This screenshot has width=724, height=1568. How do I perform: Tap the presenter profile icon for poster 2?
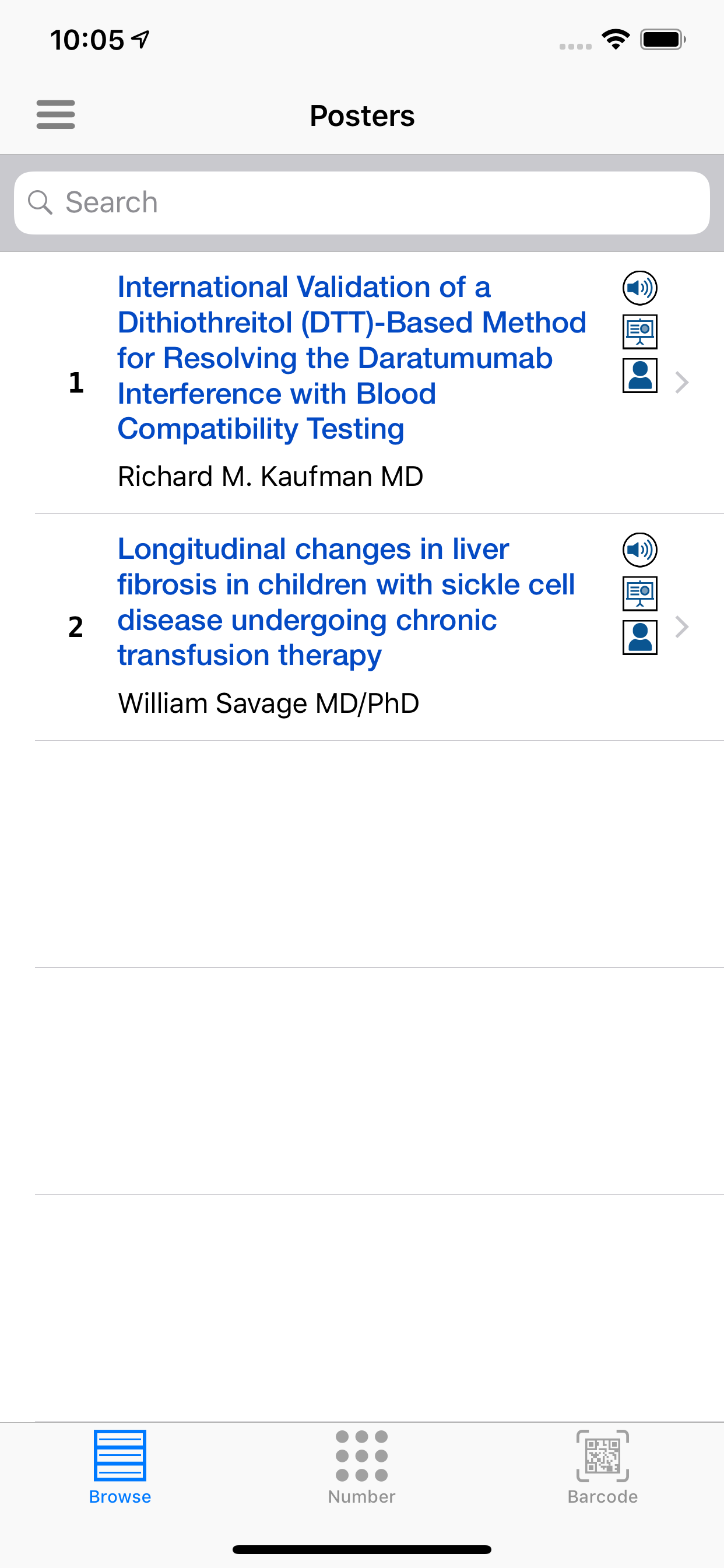click(639, 638)
